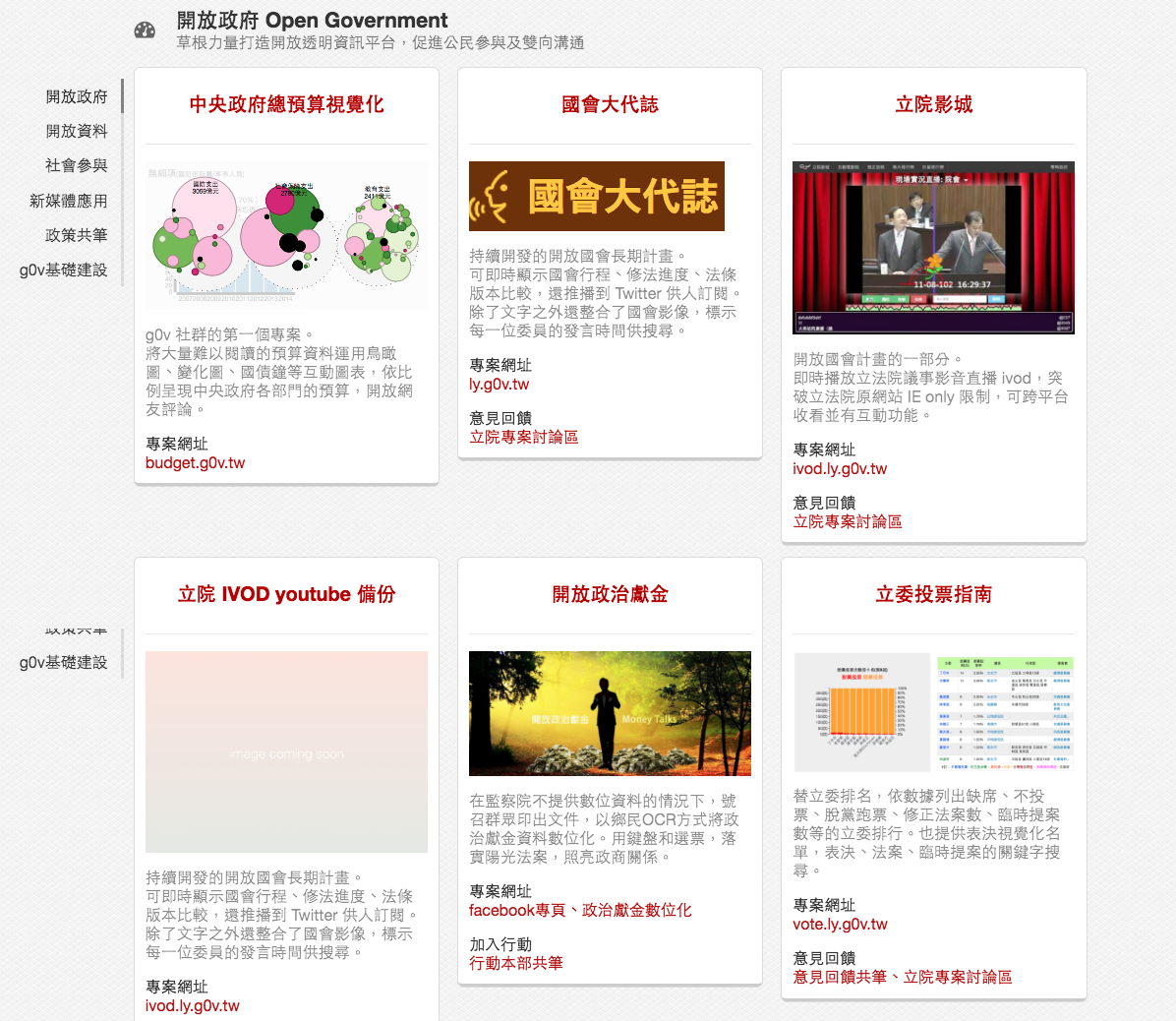The width and height of the screenshot is (1176, 1021).
Task: Open the ly.g0v.tw project link
Action: (499, 385)
